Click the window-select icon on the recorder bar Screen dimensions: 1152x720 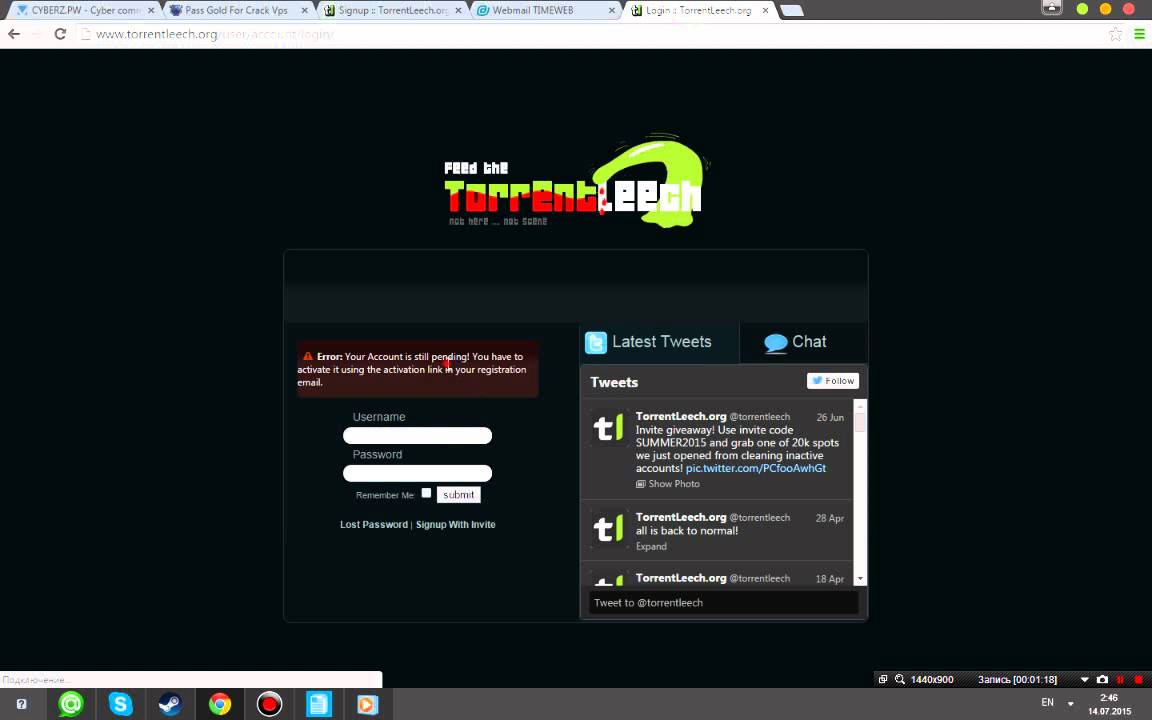pos(883,680)
